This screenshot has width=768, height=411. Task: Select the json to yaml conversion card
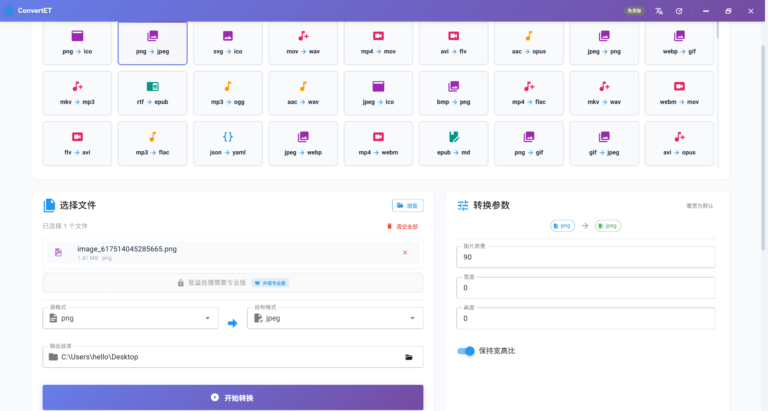[228, 144]
